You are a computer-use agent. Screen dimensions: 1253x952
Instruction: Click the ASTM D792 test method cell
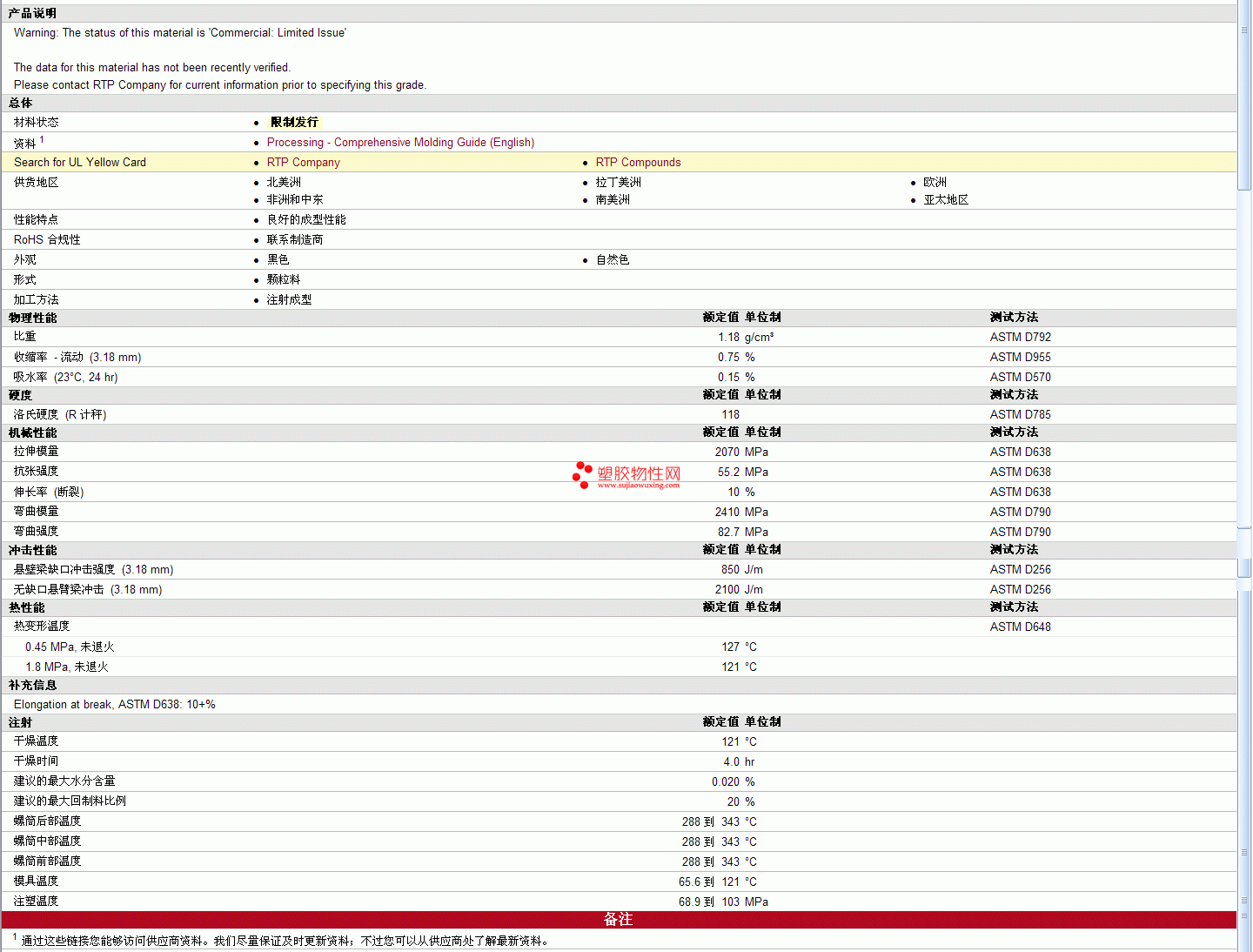coord(1020,338)
